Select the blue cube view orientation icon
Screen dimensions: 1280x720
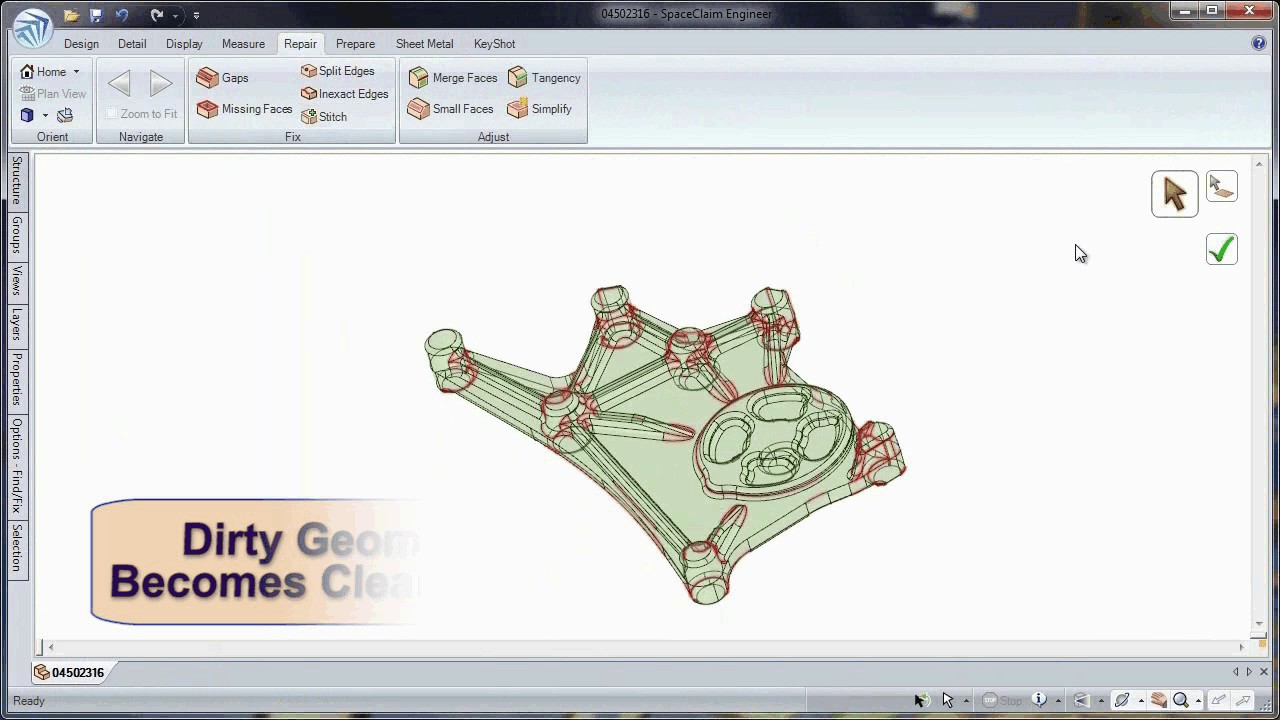click(x=27, y=115)
